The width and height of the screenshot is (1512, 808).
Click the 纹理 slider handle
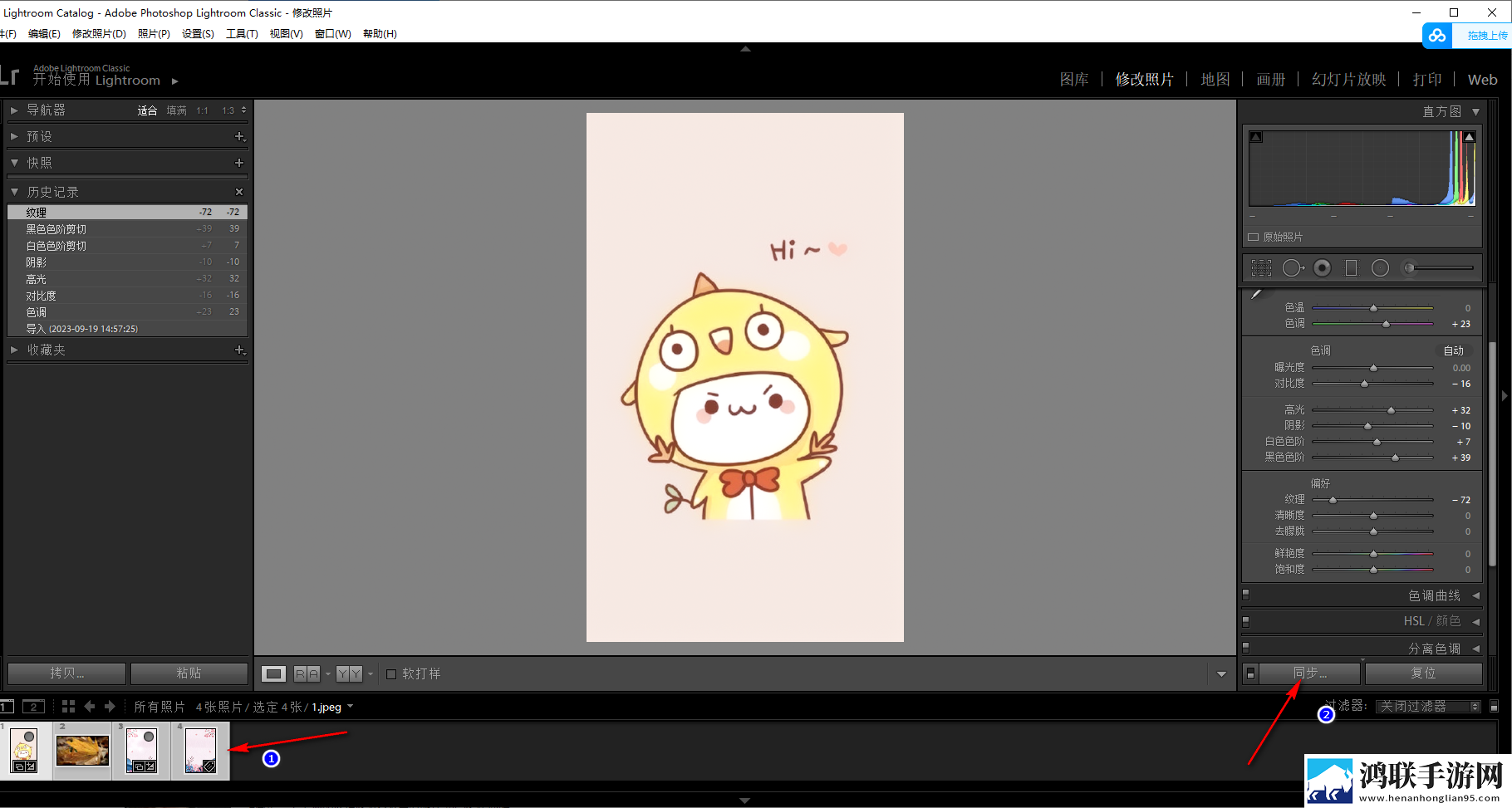[1333, 500]
